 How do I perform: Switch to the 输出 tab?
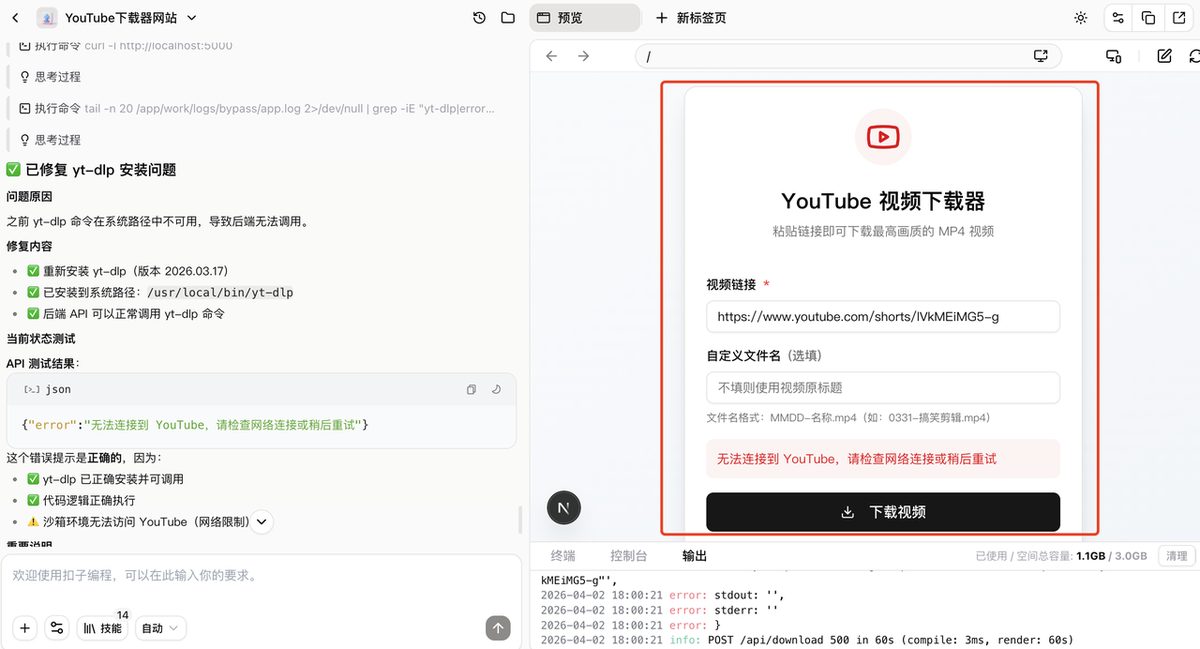coord(694,556)
